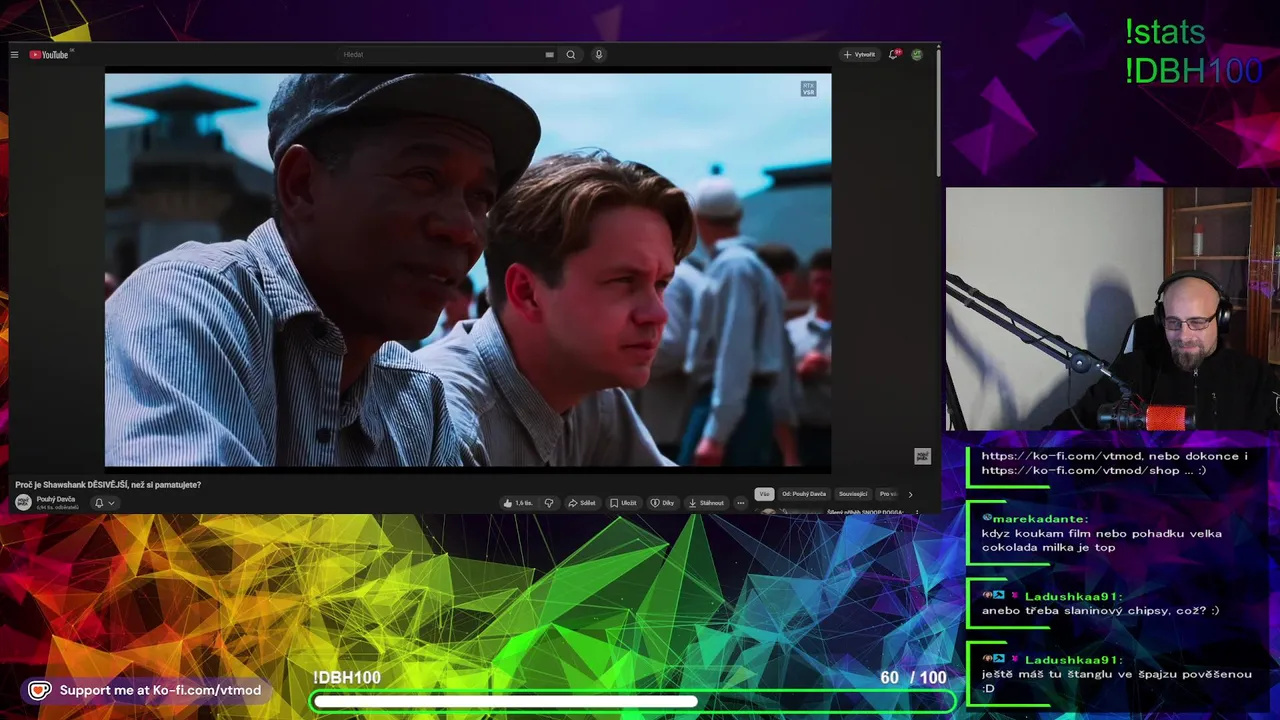The image size is (1280, 720).
Task: Like the video with 1,6 tis. likes
Action: pos(518,503)
